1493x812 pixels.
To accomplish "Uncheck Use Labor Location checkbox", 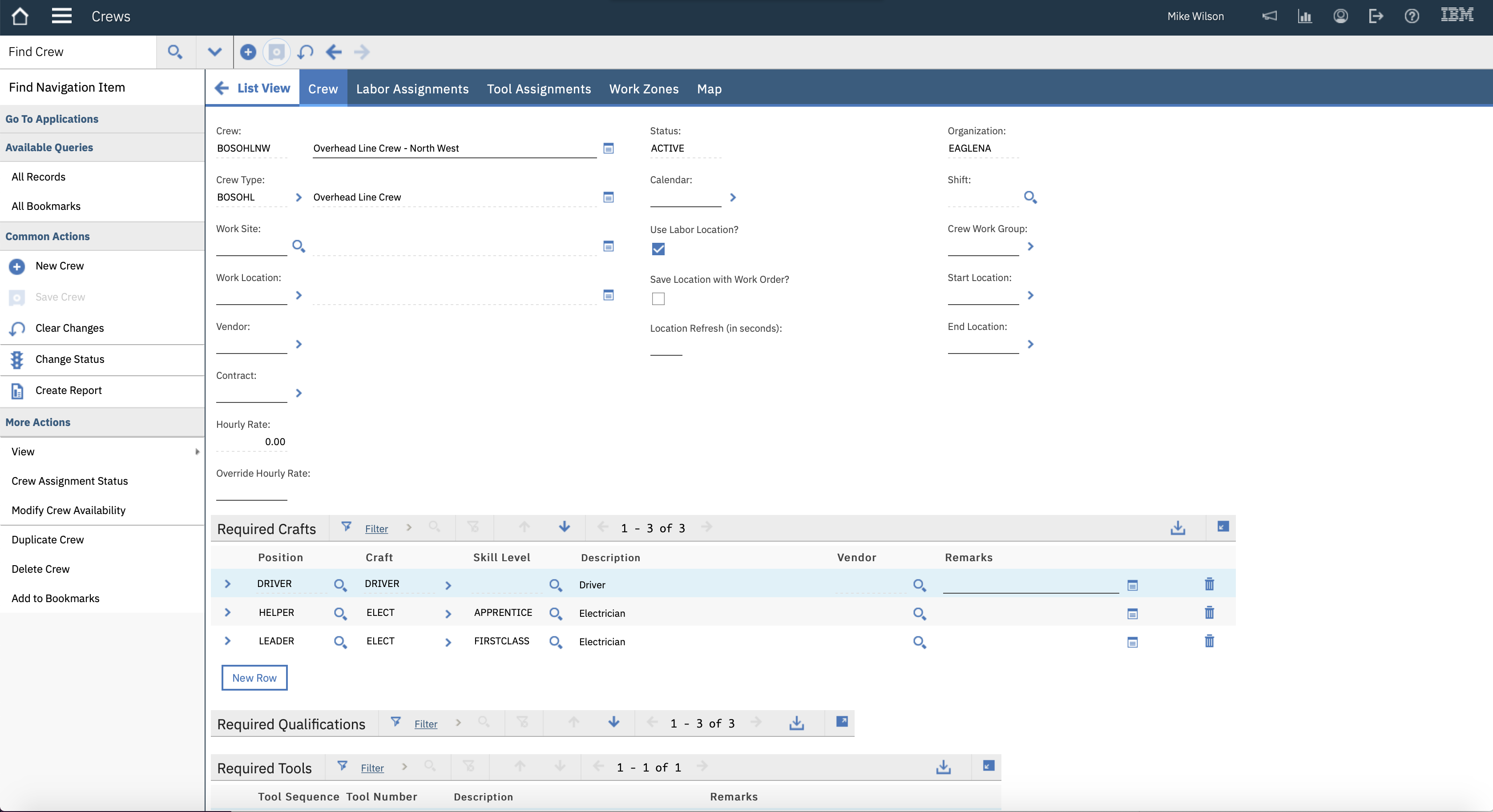I will (x=658, y=249).
